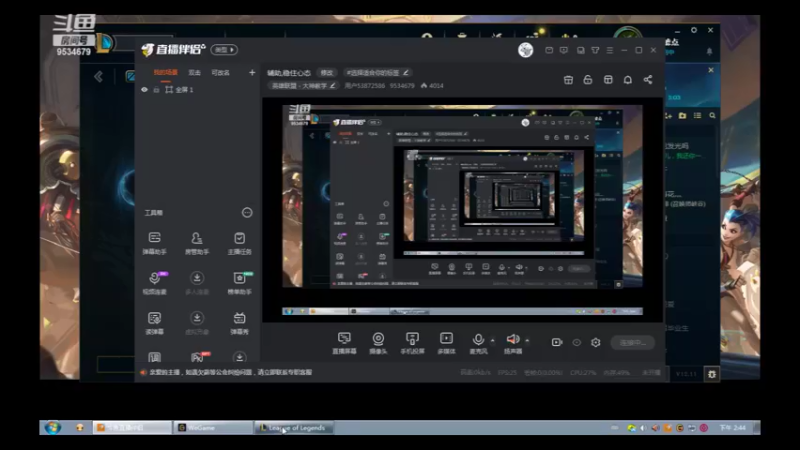This screenshot has height=450, width=800.
Task: Download the 虚拟形象 tool below 多人连麦
Action: pyautogui.click(x=196, y=323)
